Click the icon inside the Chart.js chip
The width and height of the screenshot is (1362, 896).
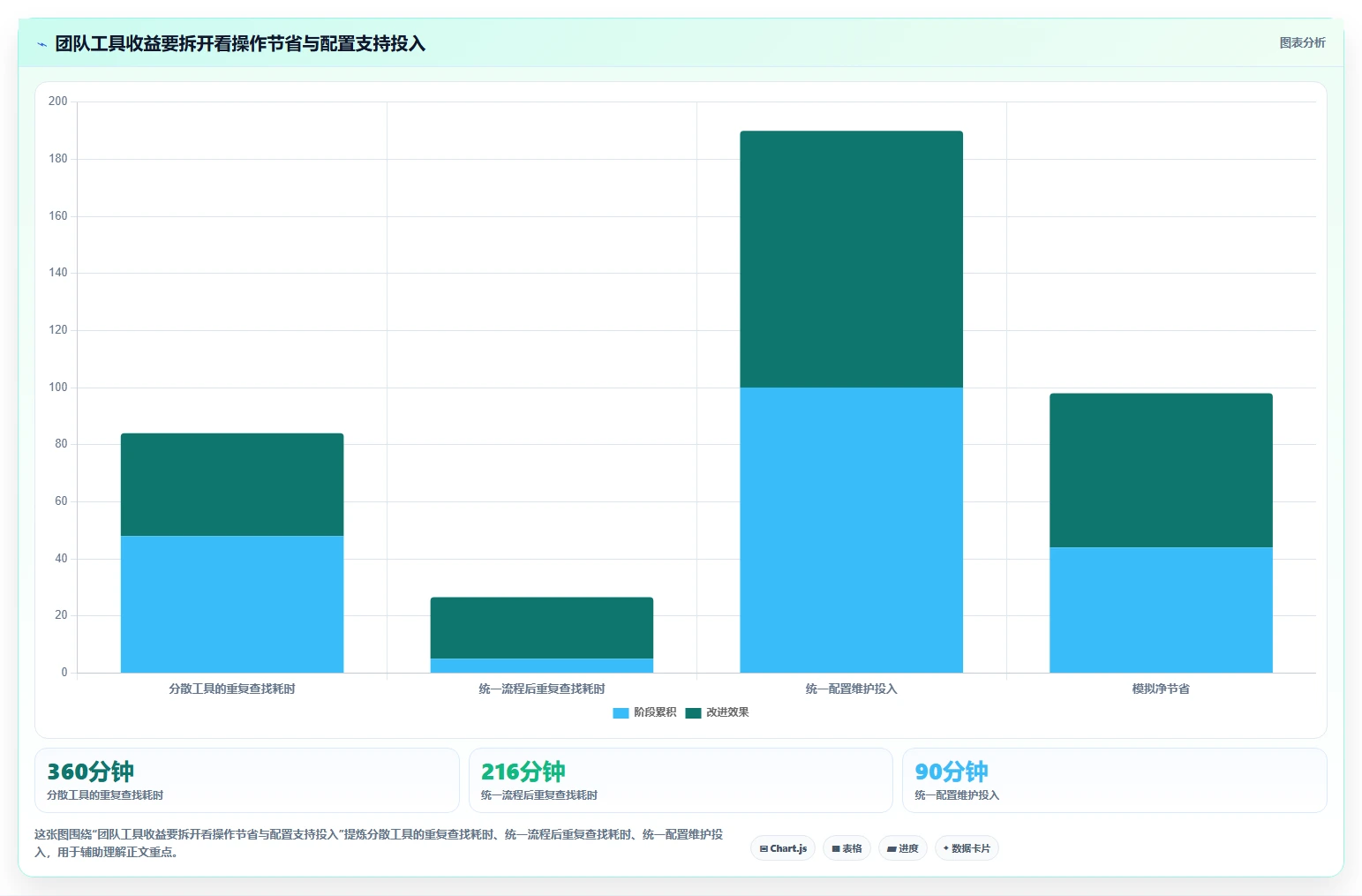pyautogui.click(x=764, y=849)
